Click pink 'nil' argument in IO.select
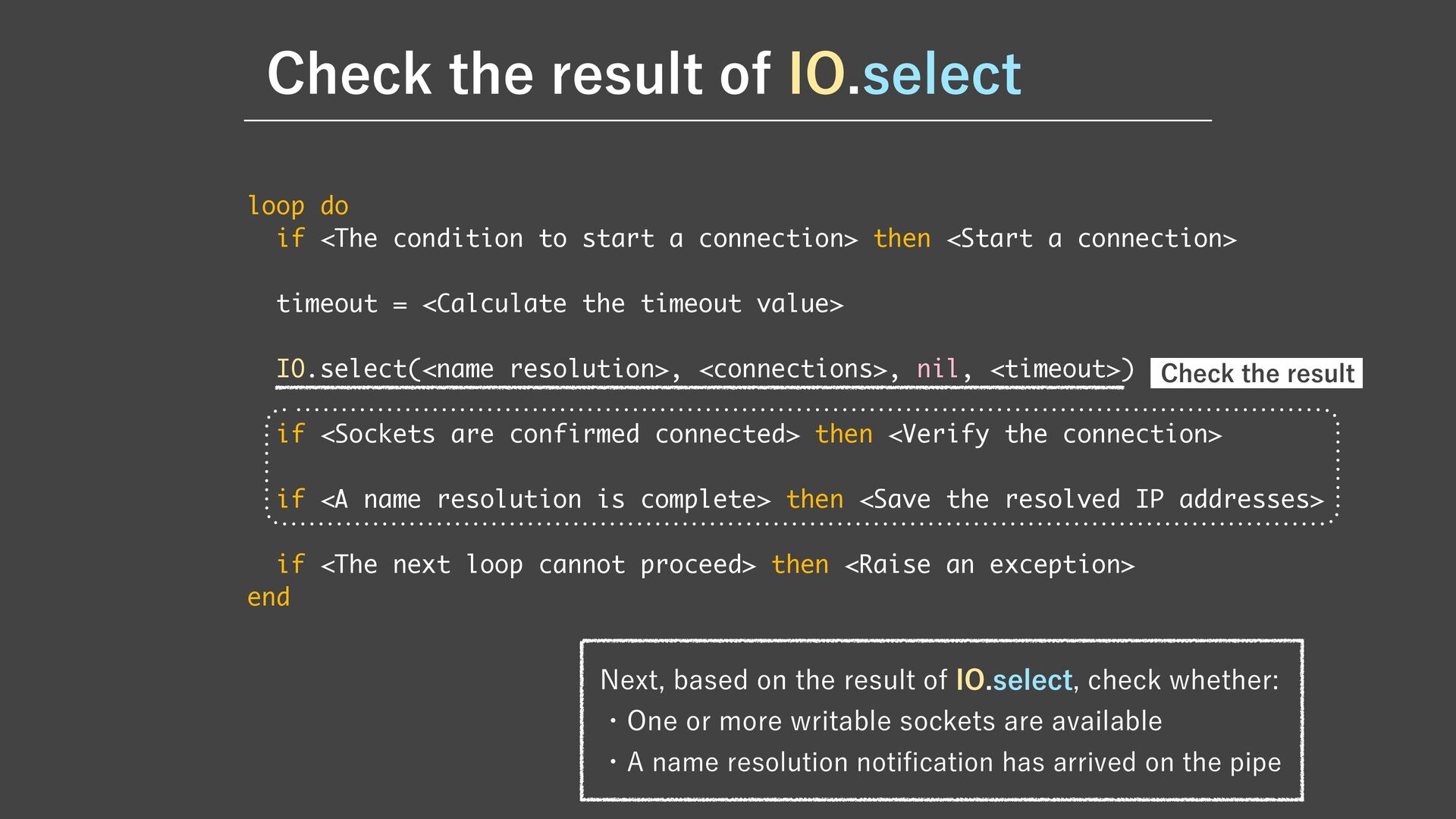This screenshot has width=1456, height=819. click(938, 369)
